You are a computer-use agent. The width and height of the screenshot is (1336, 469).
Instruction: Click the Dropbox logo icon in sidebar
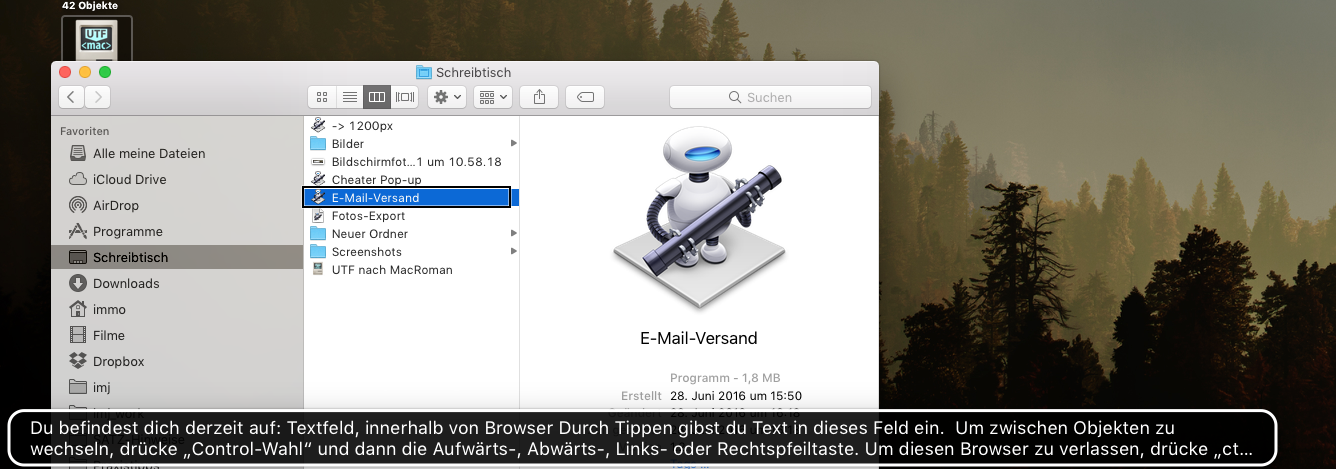pos(78,361)
